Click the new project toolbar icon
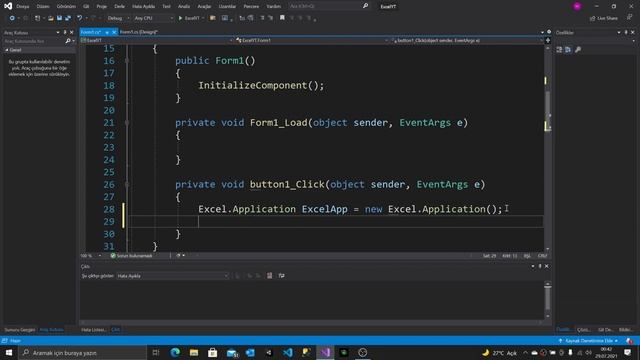The image size is (640, 360). pos(37,18)
